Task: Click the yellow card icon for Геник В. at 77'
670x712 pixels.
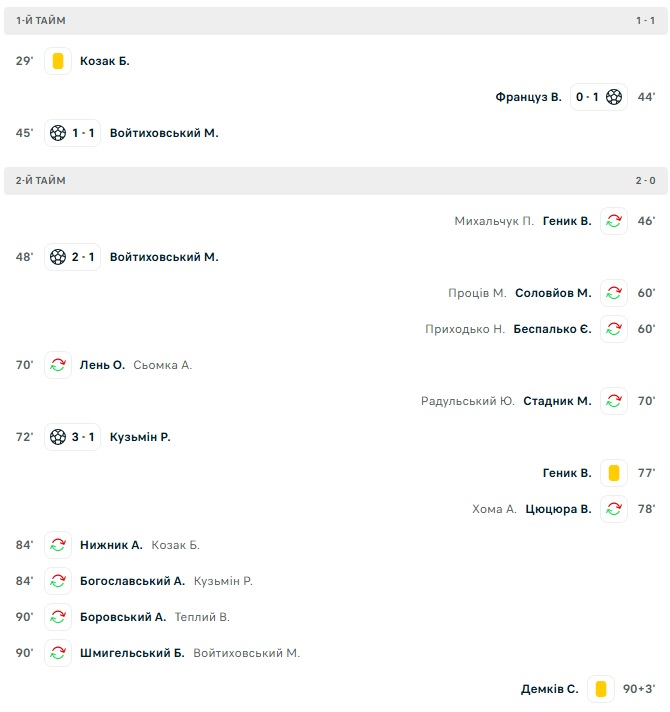Action: 614,473
